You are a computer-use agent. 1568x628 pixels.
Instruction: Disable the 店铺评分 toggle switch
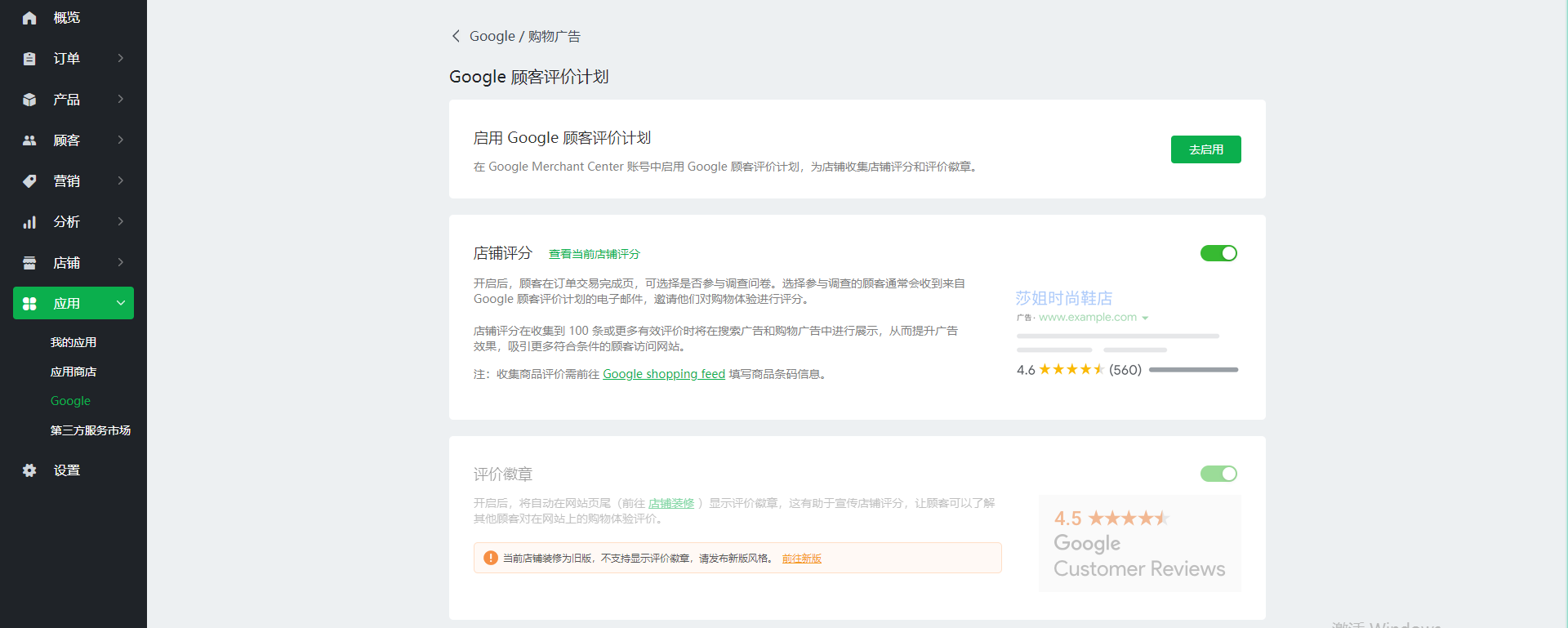click(x=1218, y=253)
